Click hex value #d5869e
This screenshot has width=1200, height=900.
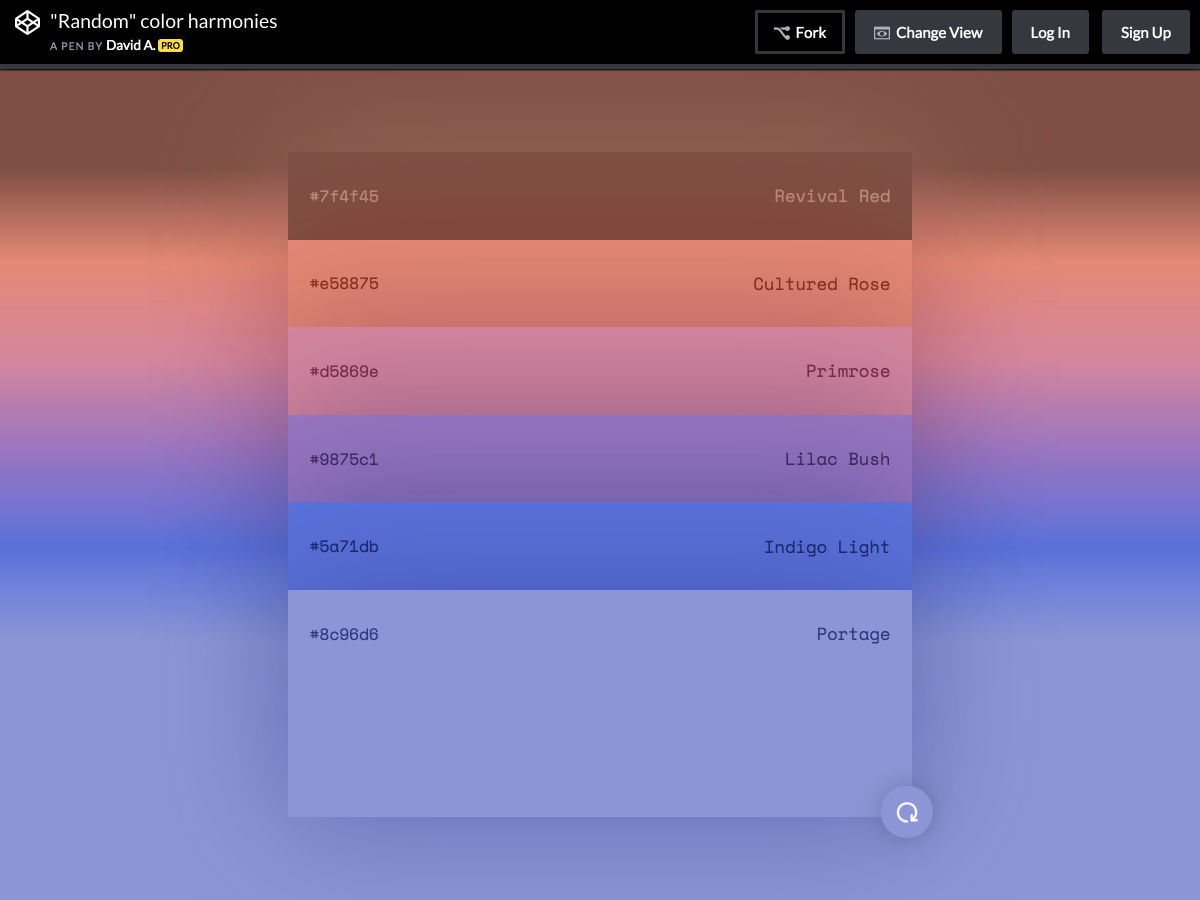click(x=344, y=371)
